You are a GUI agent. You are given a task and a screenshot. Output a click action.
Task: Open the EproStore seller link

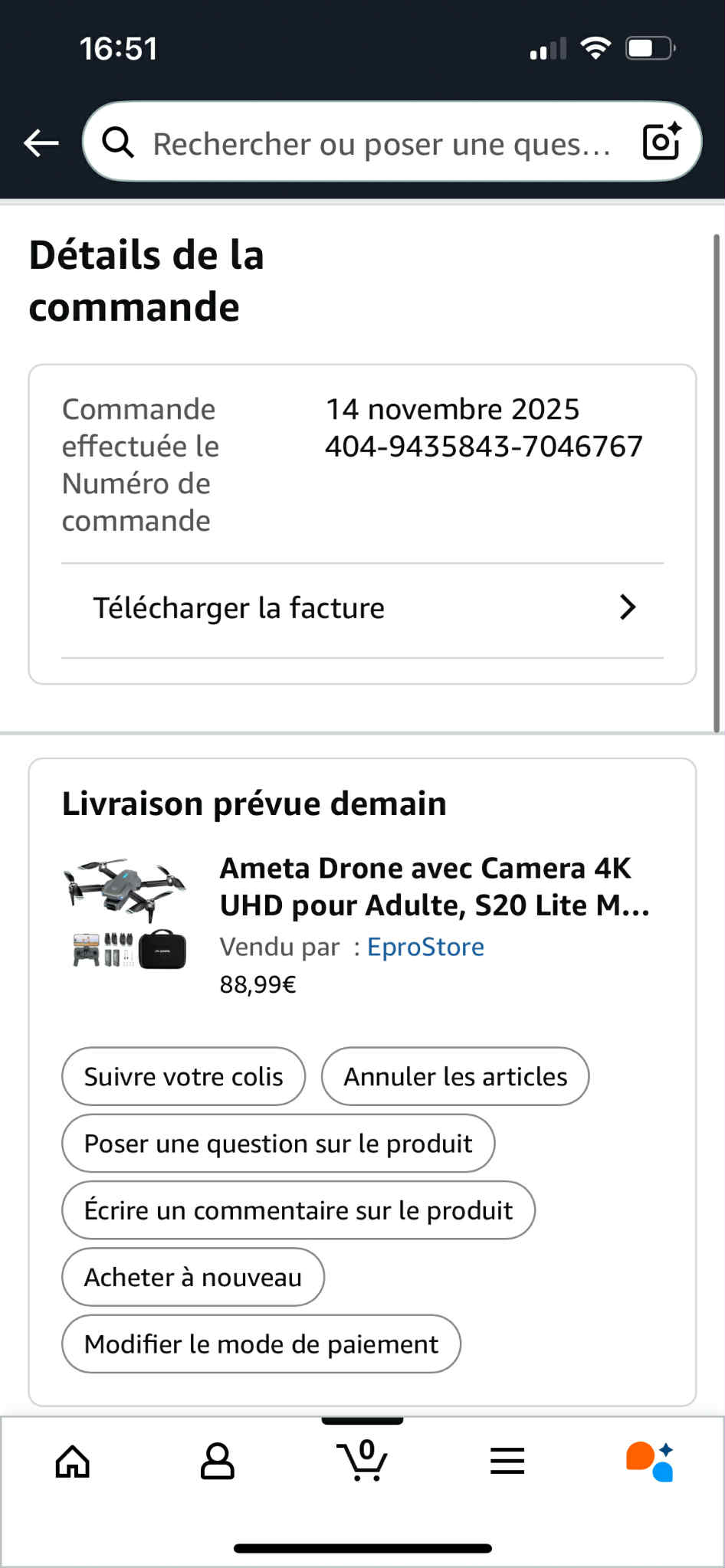pyautogui.click(x=425, y=947)
